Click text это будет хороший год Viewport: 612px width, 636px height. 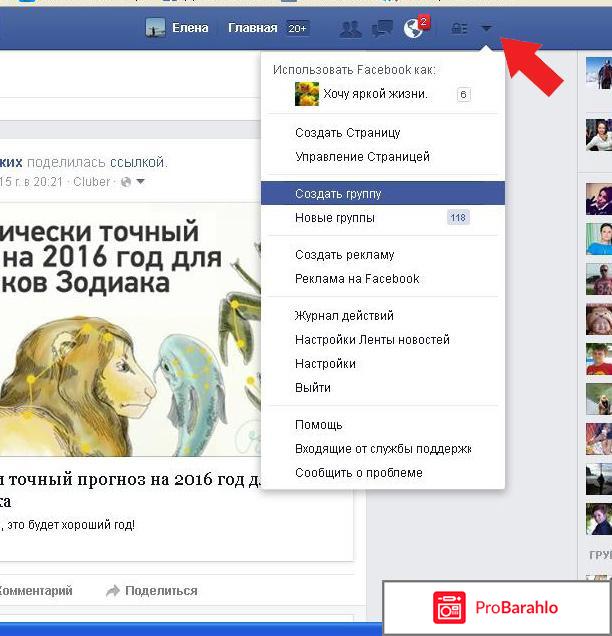[x=71, y=525]
